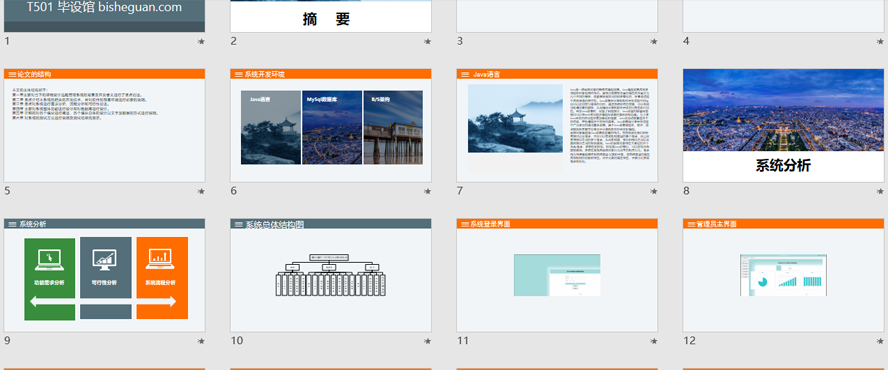Select the 系统分析 section slide with city photo
Viewport: 888px width, 370px height.
click(784, 125)
